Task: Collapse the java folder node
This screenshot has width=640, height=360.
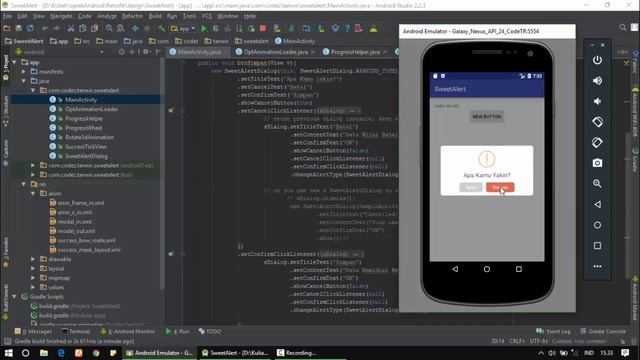Action: (x=24, y=81)
